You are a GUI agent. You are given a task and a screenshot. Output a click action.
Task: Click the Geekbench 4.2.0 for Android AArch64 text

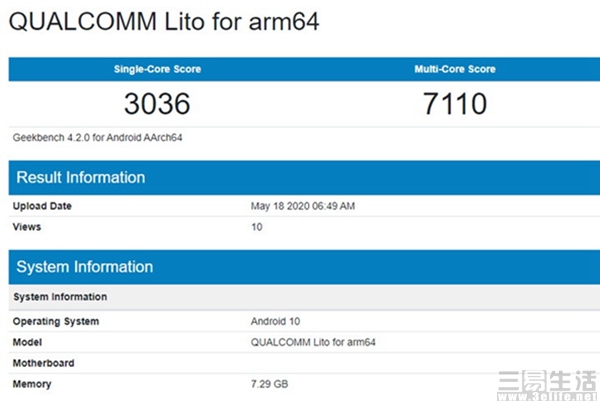[x=98, y=137]
